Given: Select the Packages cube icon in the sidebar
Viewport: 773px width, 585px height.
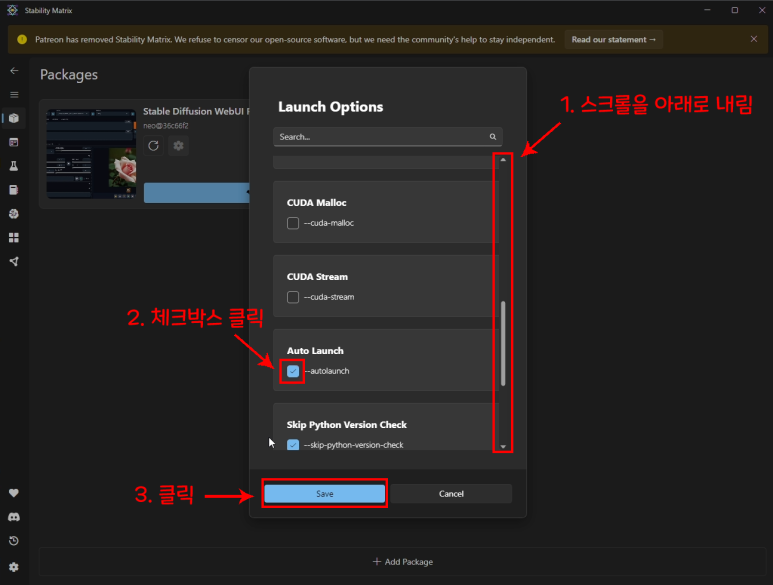Looking at the screenshot, I should pyautogui.click(x=14, y=118).
